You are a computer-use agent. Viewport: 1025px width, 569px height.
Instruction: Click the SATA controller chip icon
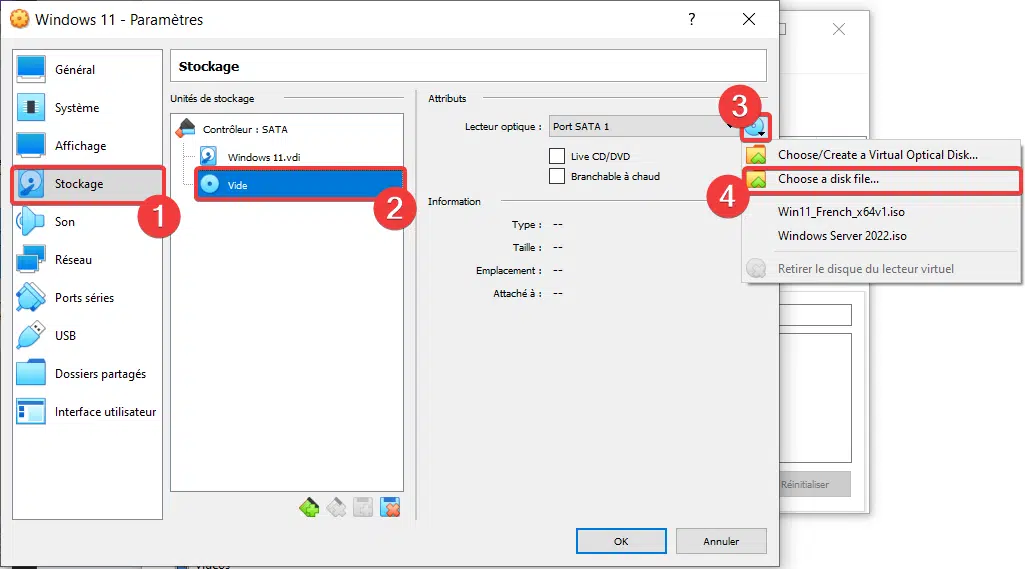186,128
